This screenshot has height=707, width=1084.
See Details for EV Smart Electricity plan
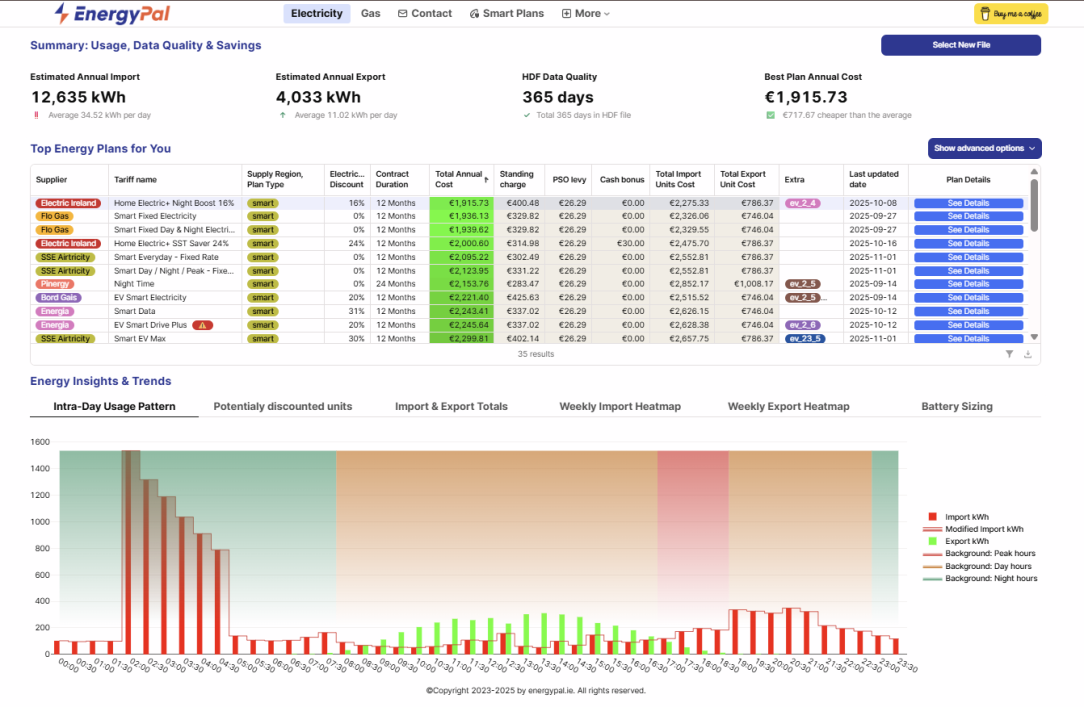click(968, 298)
